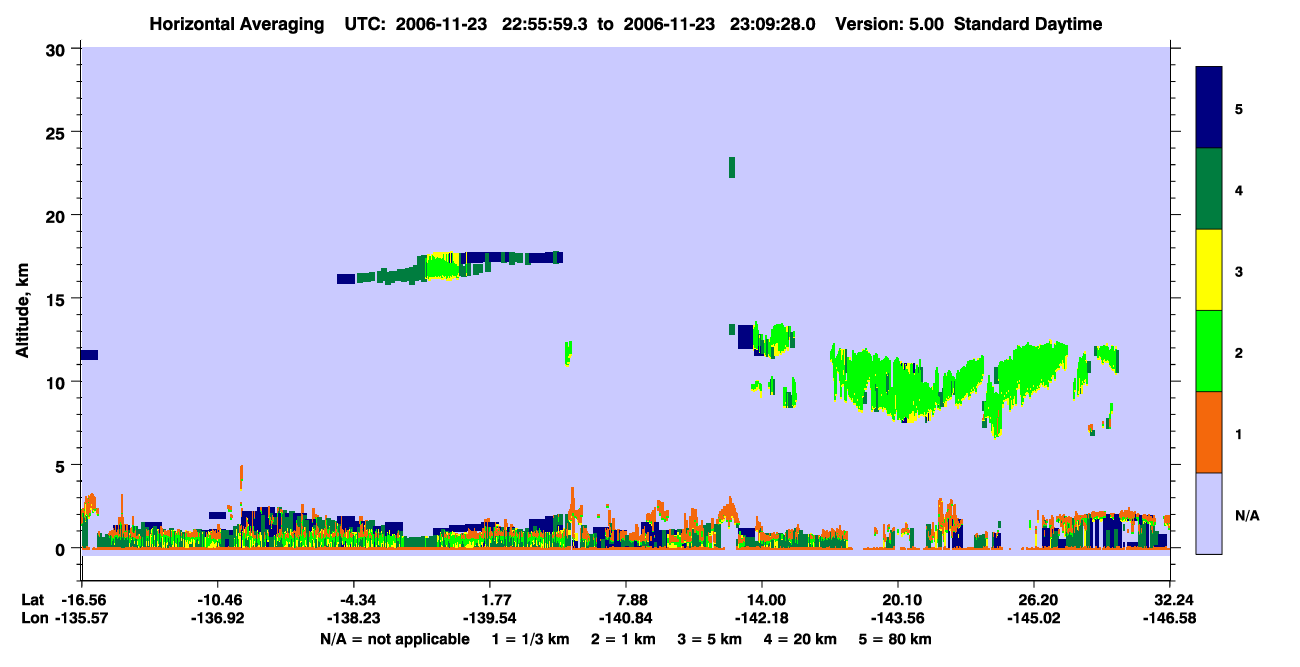This screenshot has width=1300, height=667.
Task: Click the colorbar label '4'
Action: 1239,190
